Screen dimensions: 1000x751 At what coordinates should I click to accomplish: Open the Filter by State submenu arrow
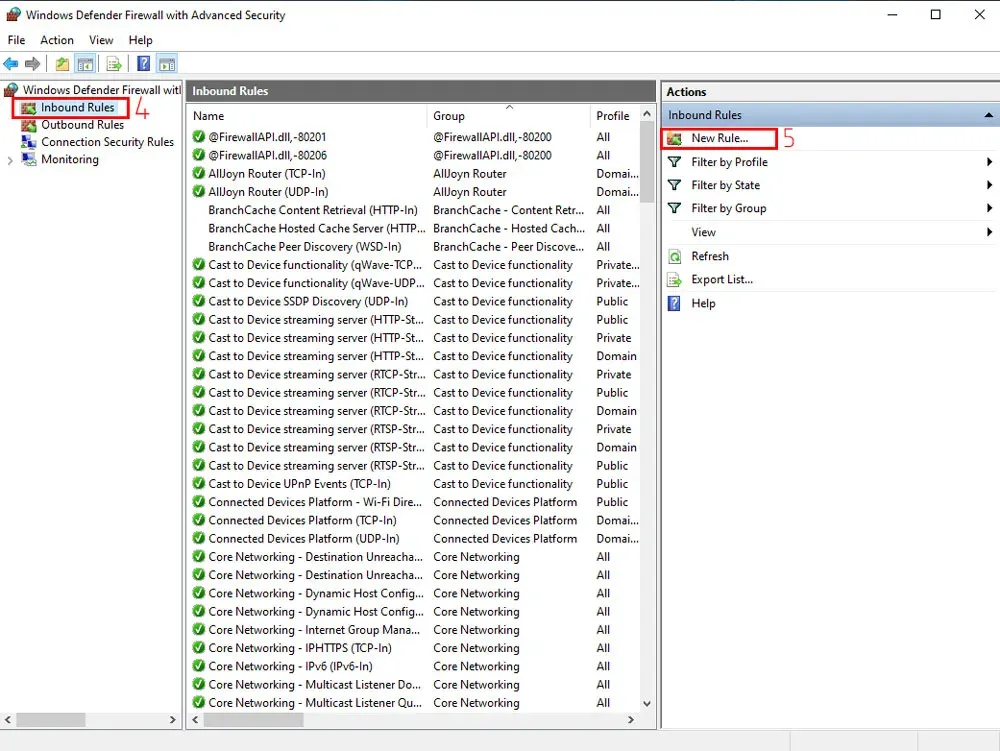coord(989,185)
